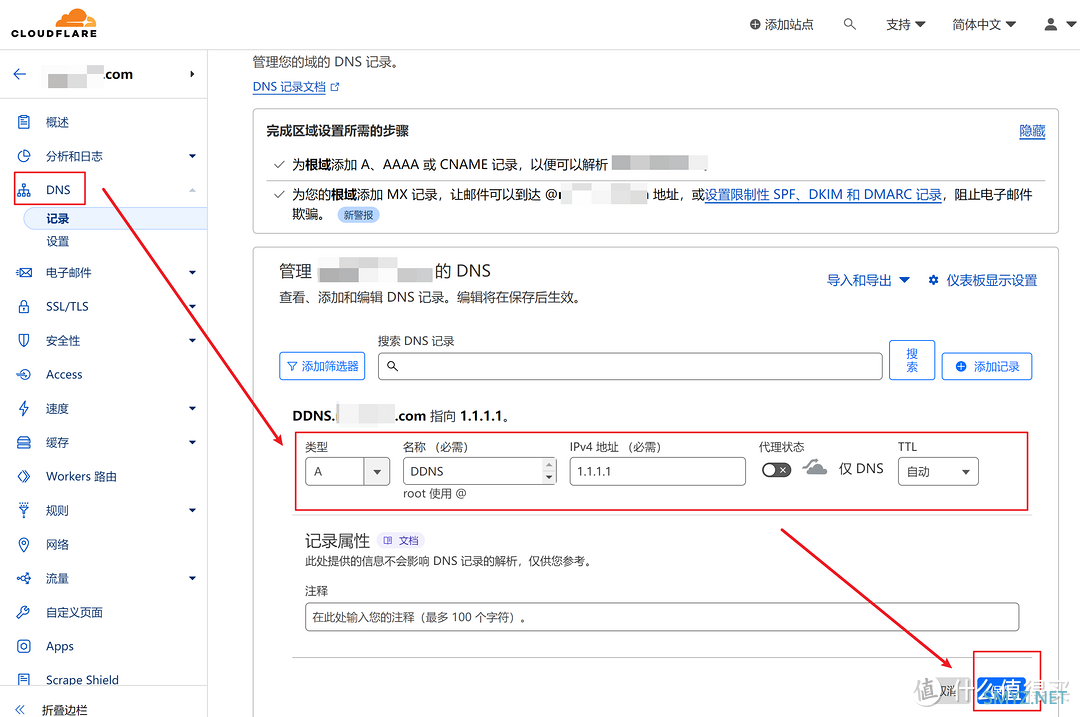Toggle the 代理状态 proxy switch
The height and width of the screenshot is (717, 1080).
point(776,470)
